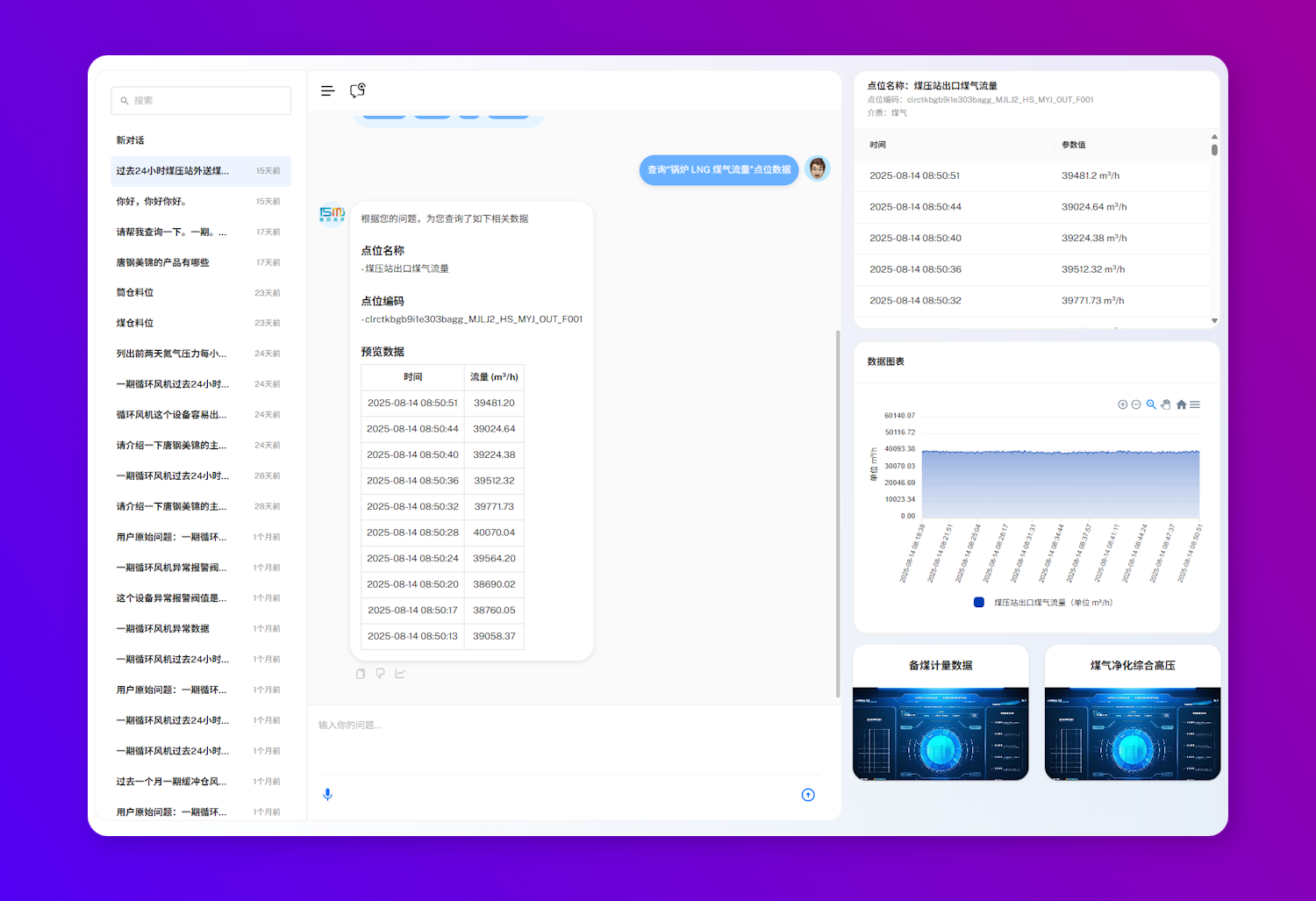Screen dimensions: 1316x901
Task: Open the 过去24小时煤压站外送煤 conversation
Action: tap(201, 171)
